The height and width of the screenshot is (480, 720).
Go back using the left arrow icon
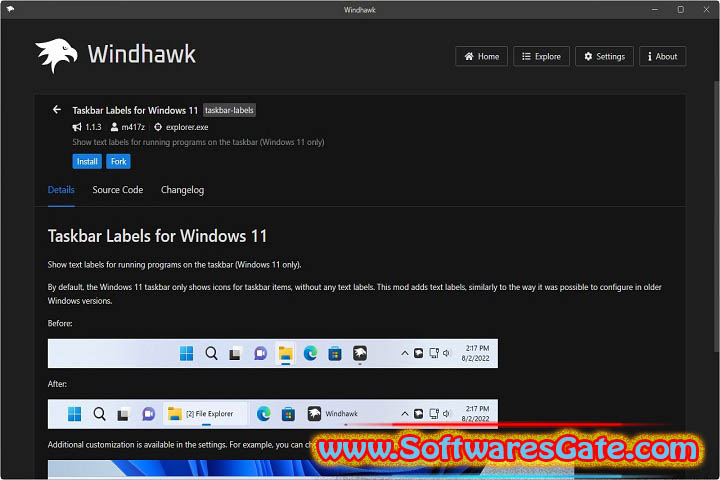click(x=56, y=110)
